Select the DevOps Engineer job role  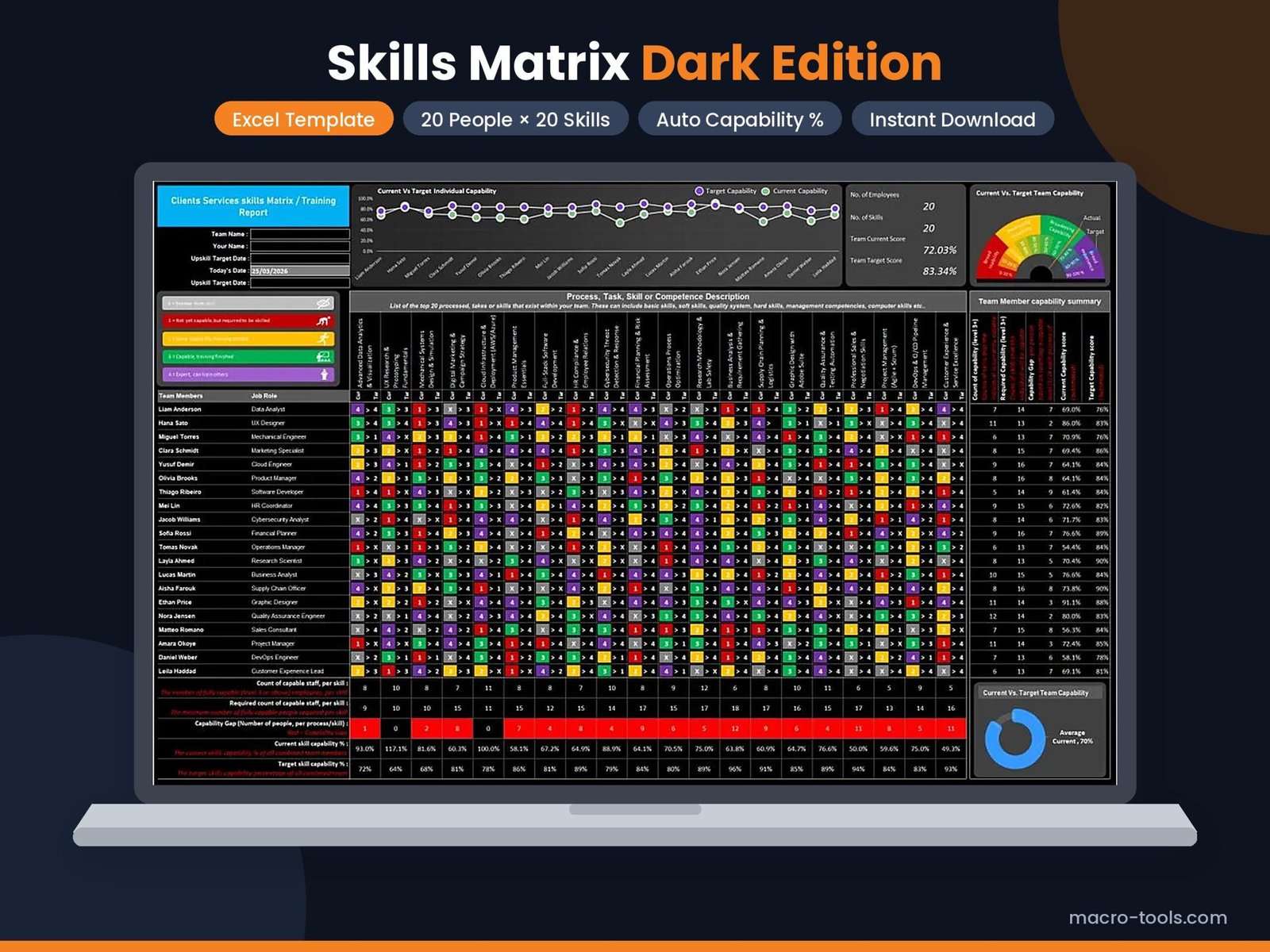275,657
